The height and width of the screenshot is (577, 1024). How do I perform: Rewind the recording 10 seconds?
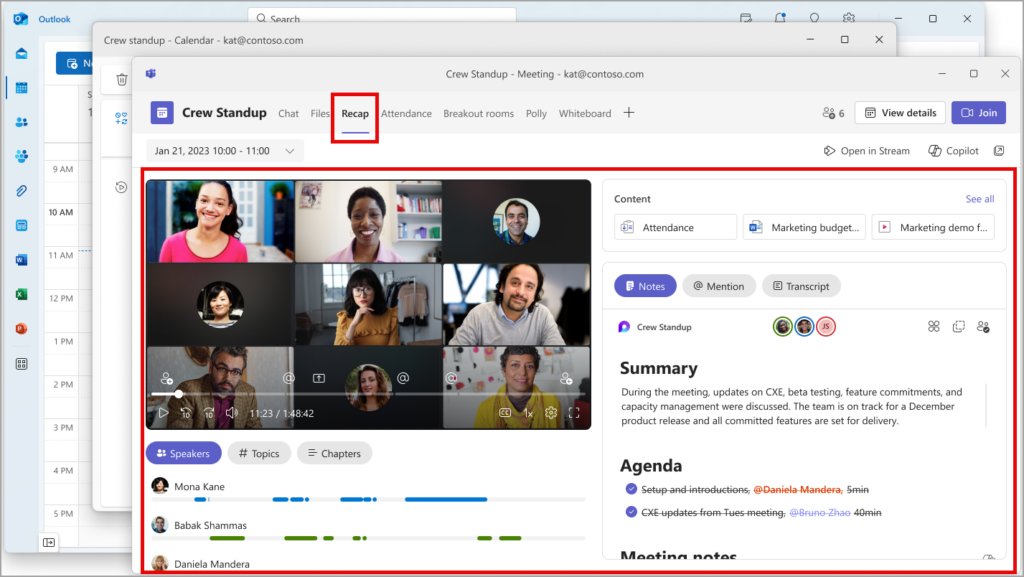pyautogui.click(x=186, y=413)
